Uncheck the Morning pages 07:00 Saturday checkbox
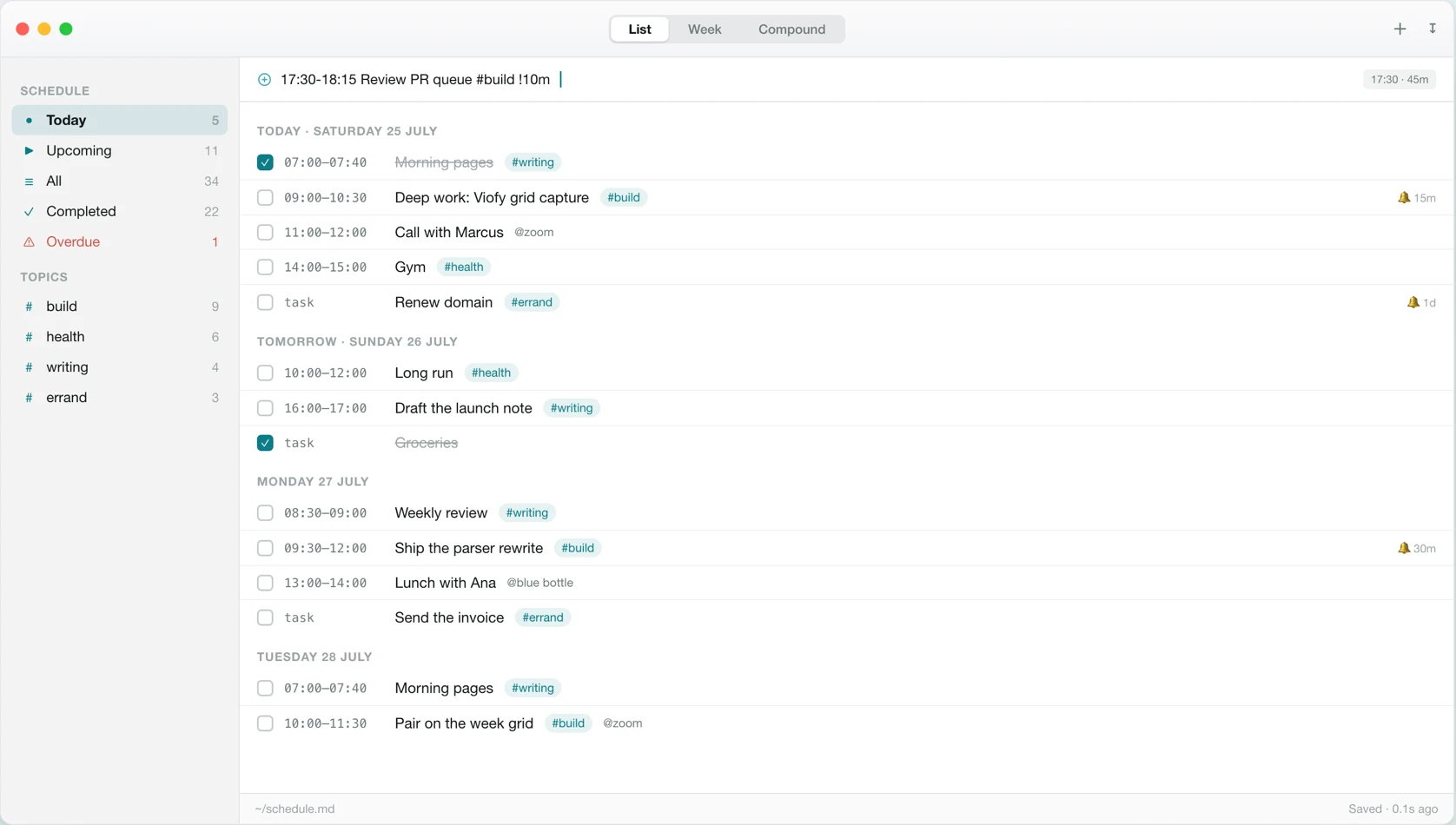This screenshot has width=1456, height=825. pyautogui.click(x=265, y=162)
